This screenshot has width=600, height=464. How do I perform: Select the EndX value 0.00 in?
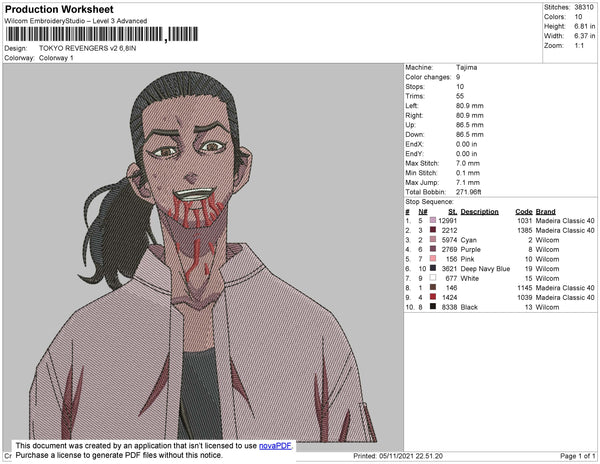pyautogui.click(x=466, y=144)
